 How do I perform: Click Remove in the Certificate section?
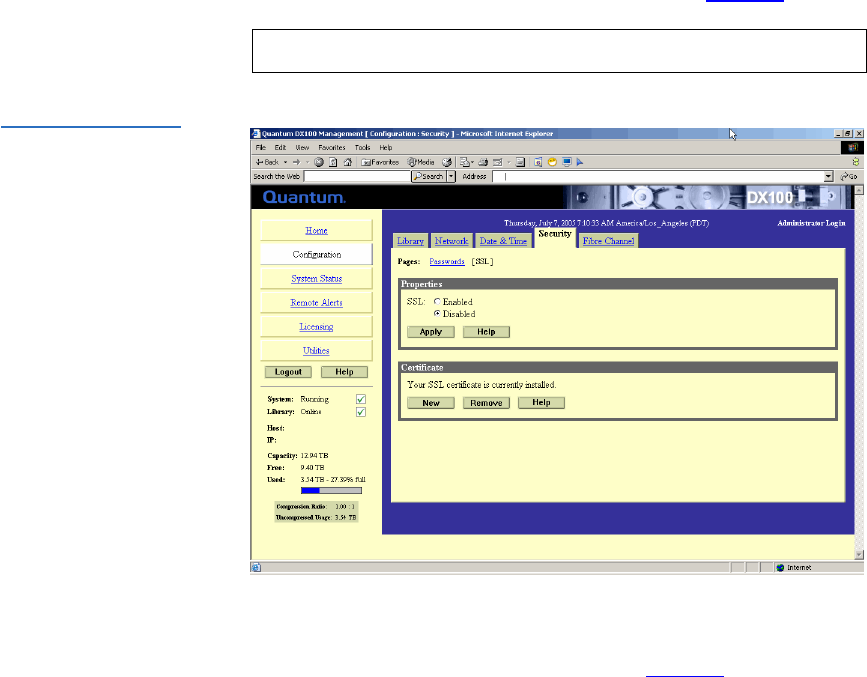coord(486,403)
